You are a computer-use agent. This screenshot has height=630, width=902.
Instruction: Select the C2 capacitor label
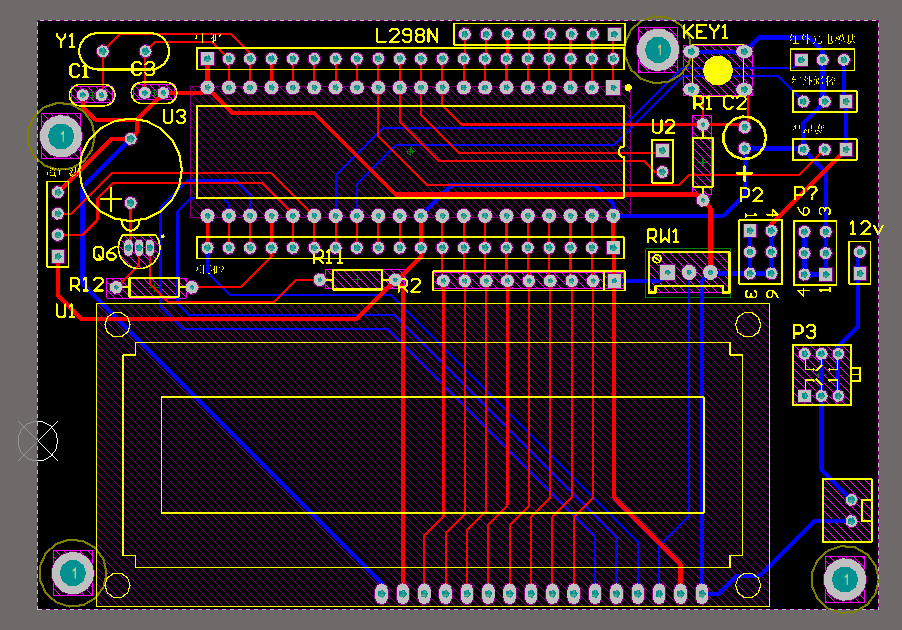point(735,104)
